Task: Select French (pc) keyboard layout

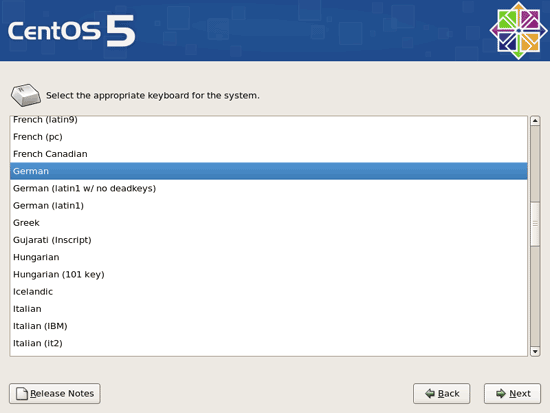Action: point(269,136)
